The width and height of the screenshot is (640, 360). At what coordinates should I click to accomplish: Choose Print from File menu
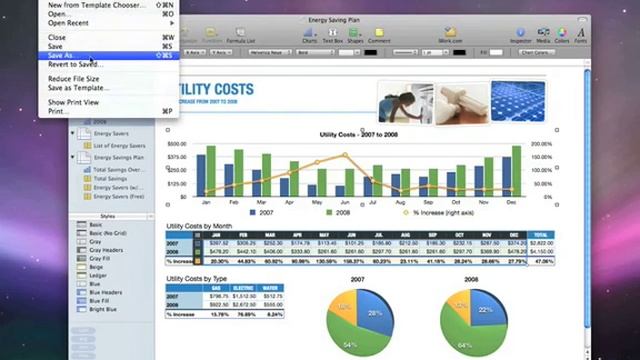tap(109, 111)
